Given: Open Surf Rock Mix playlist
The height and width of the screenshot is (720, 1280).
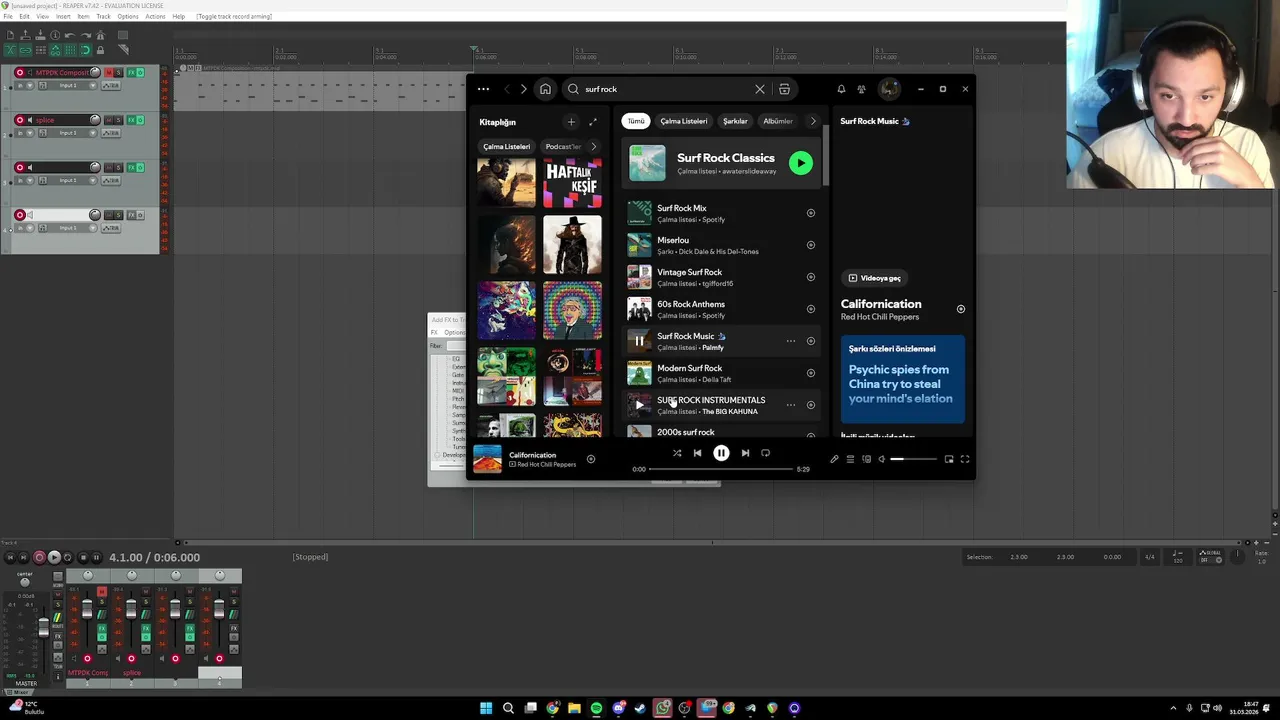Looking at the screenshot, I should (x=722, y=213).
